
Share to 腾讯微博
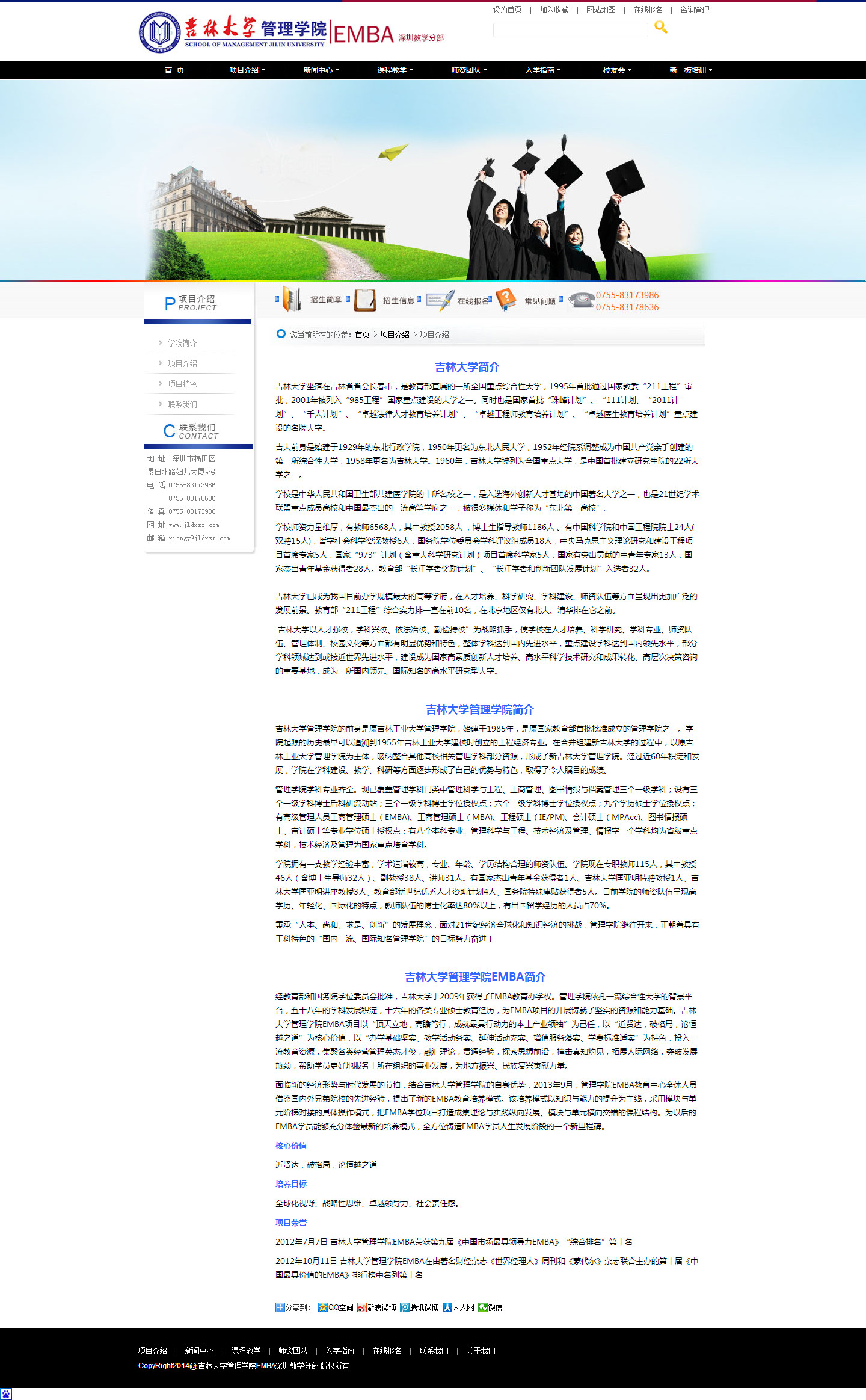[420, 1307]
